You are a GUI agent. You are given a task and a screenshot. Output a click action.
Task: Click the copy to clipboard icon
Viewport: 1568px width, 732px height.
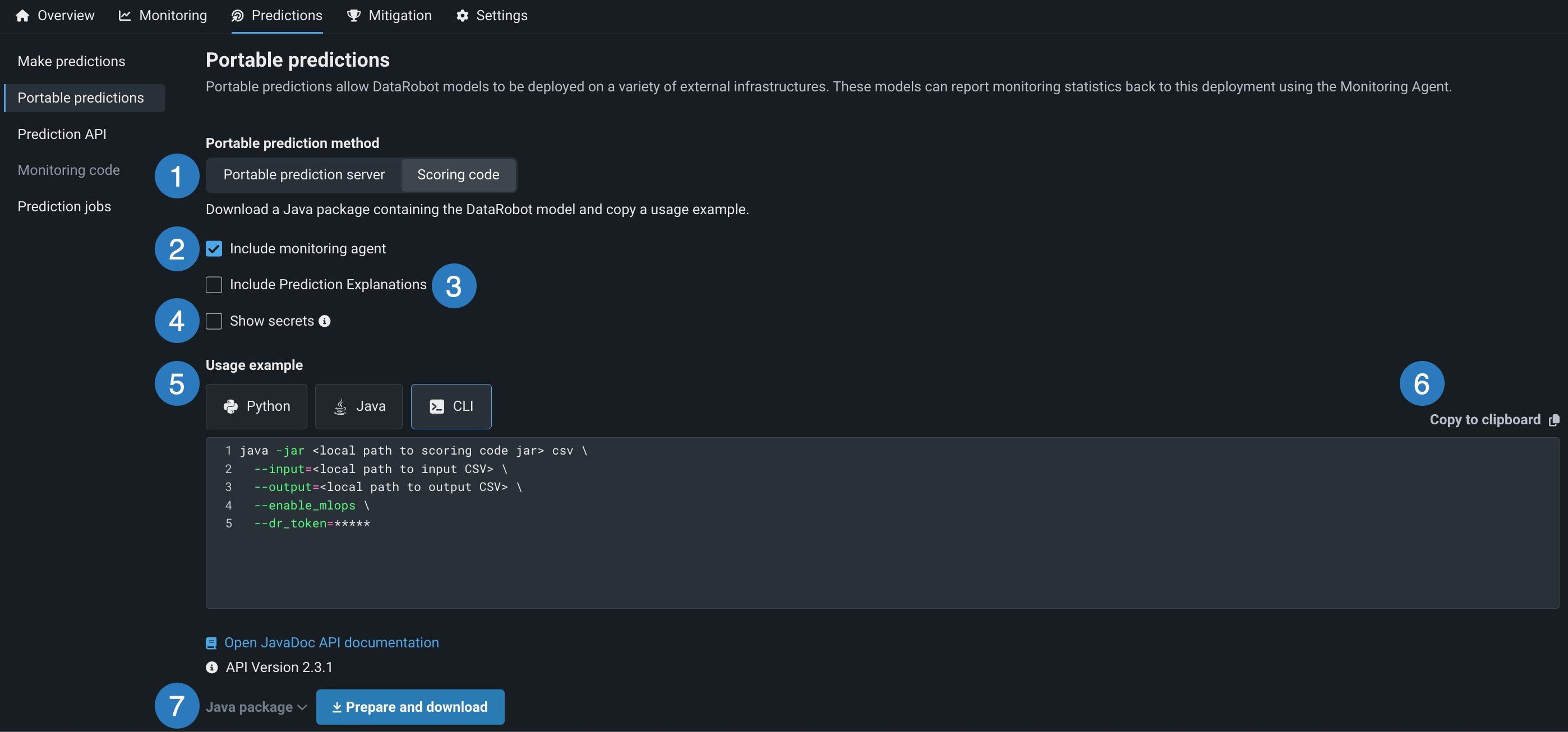point(1554,420)
